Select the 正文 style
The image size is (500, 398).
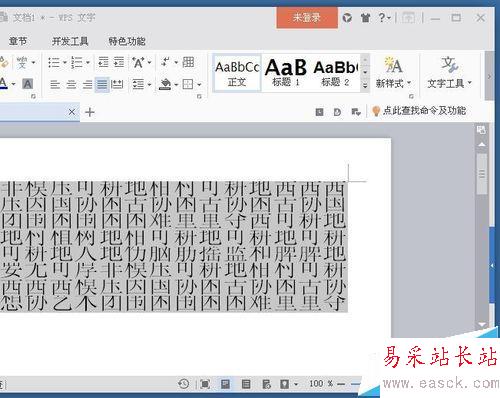pos(237,73)
